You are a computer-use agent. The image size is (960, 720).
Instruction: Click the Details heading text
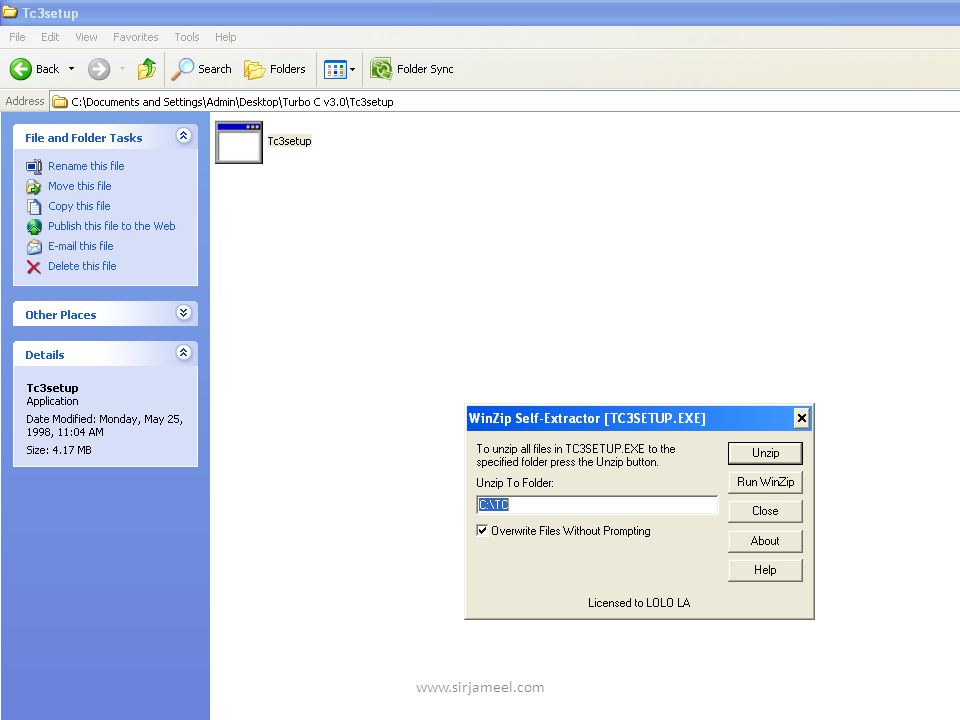coord(45,354)
